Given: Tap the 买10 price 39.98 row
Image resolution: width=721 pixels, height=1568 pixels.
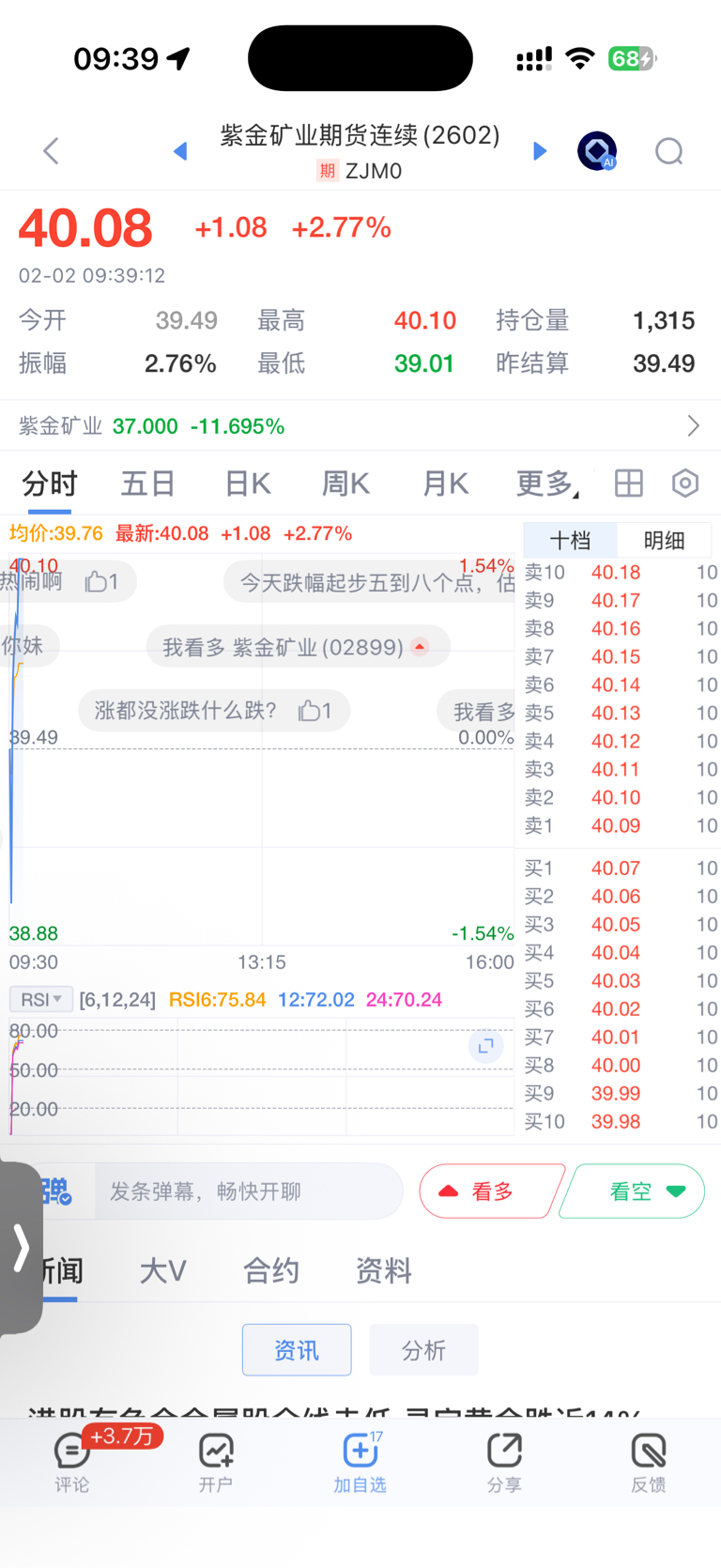Looking at the screenshot, I should (x=621, y=1121).
